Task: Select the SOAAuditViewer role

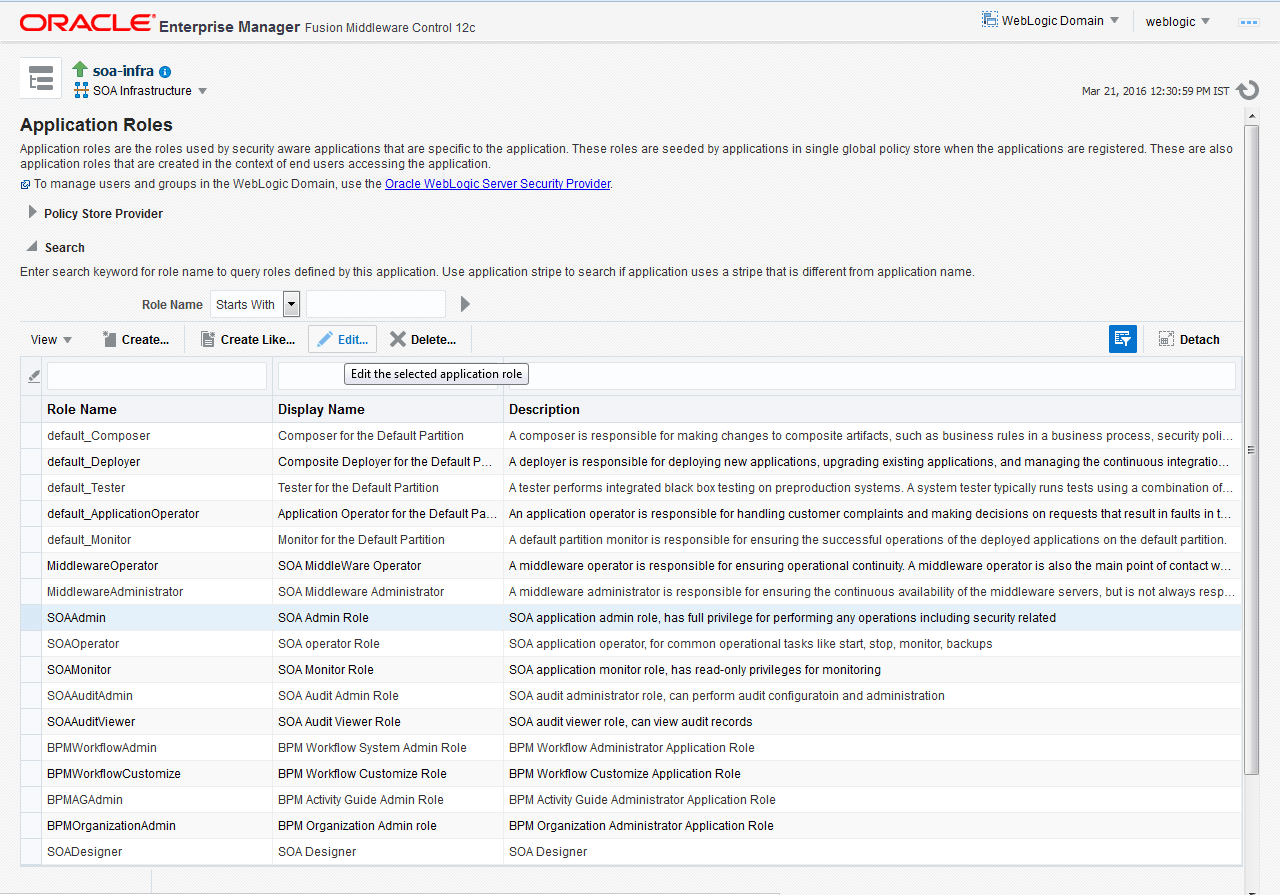Action: pyautogui.click(x=91, y=722)
